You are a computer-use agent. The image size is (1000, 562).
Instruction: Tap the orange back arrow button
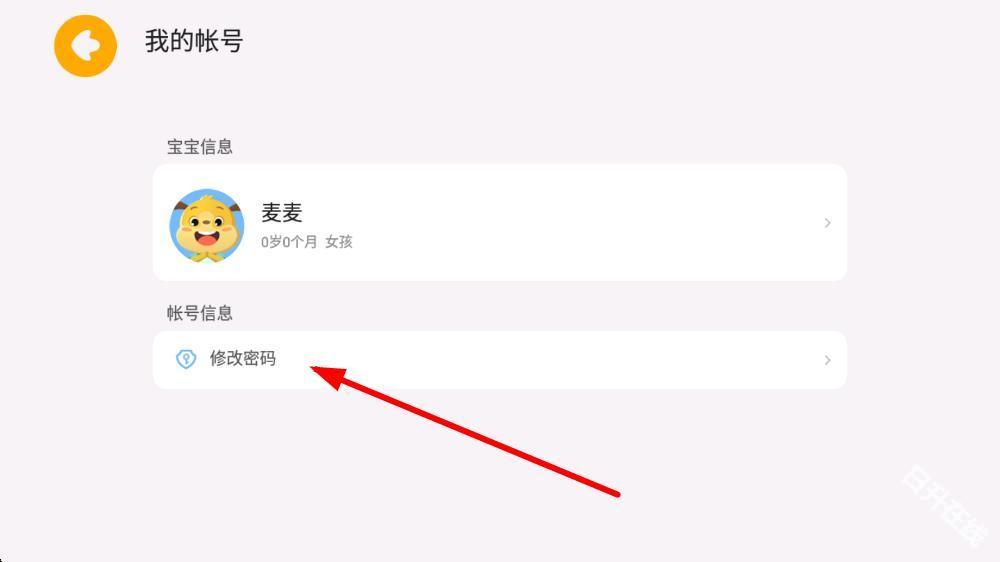pyautogui.click(x=85, y=46)
